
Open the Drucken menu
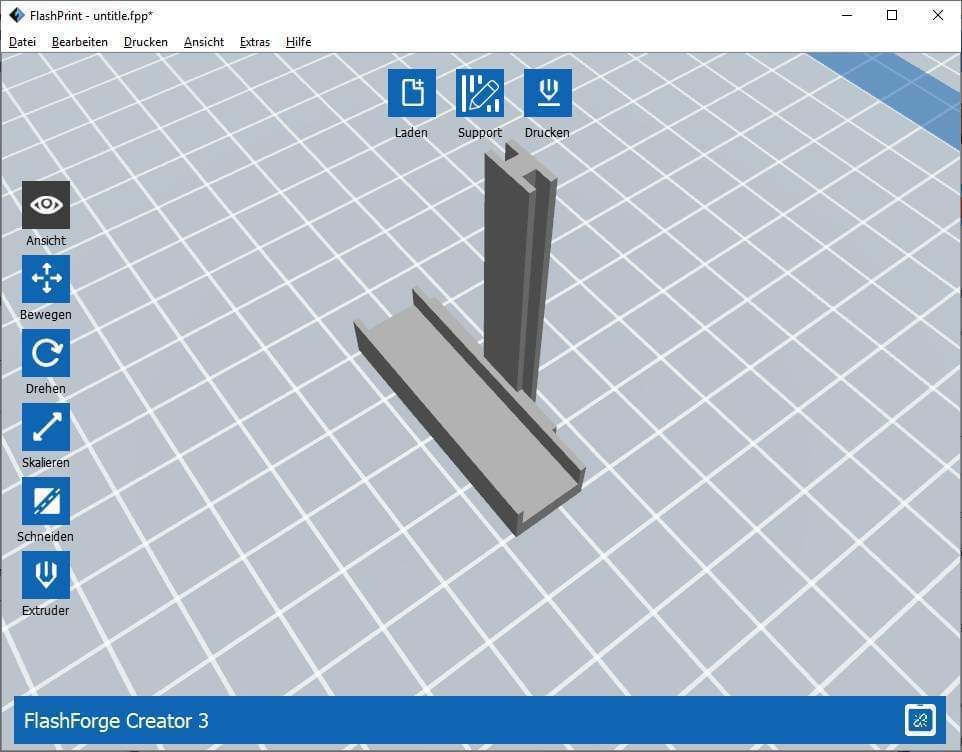(x=145, y=42)
